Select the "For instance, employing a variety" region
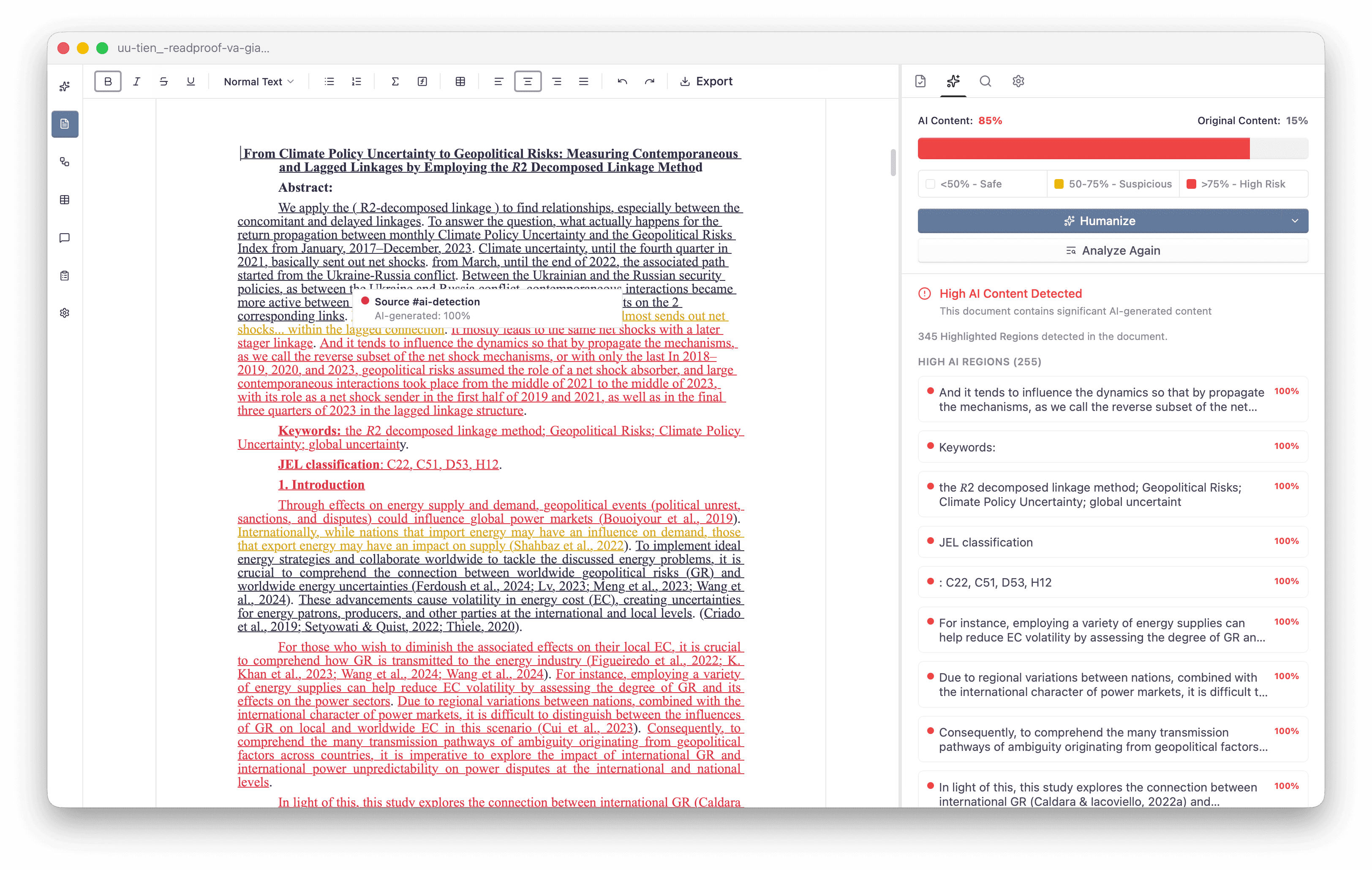The width and height of the screenshot is (1372, 870). (1112, 630)
